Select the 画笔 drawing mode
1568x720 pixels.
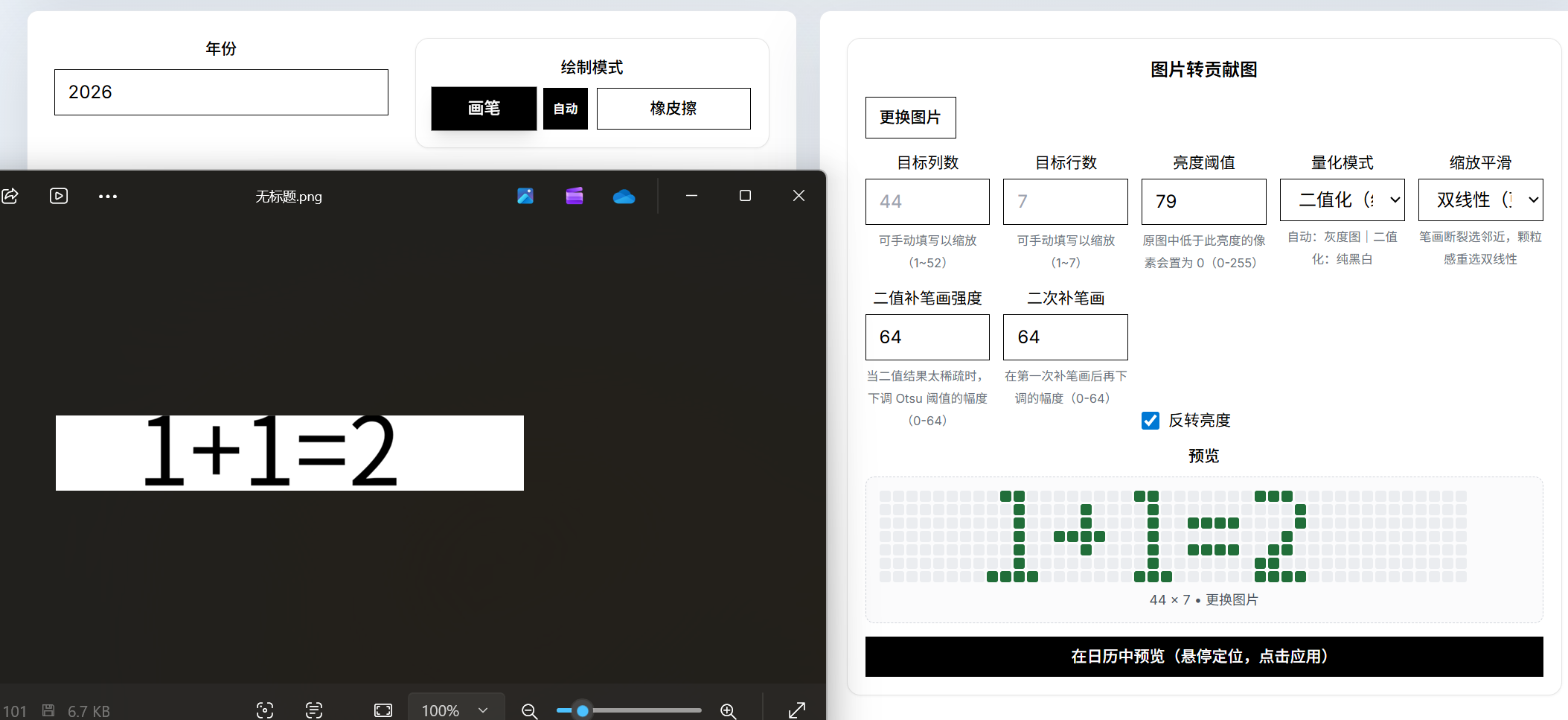point(484,109)
